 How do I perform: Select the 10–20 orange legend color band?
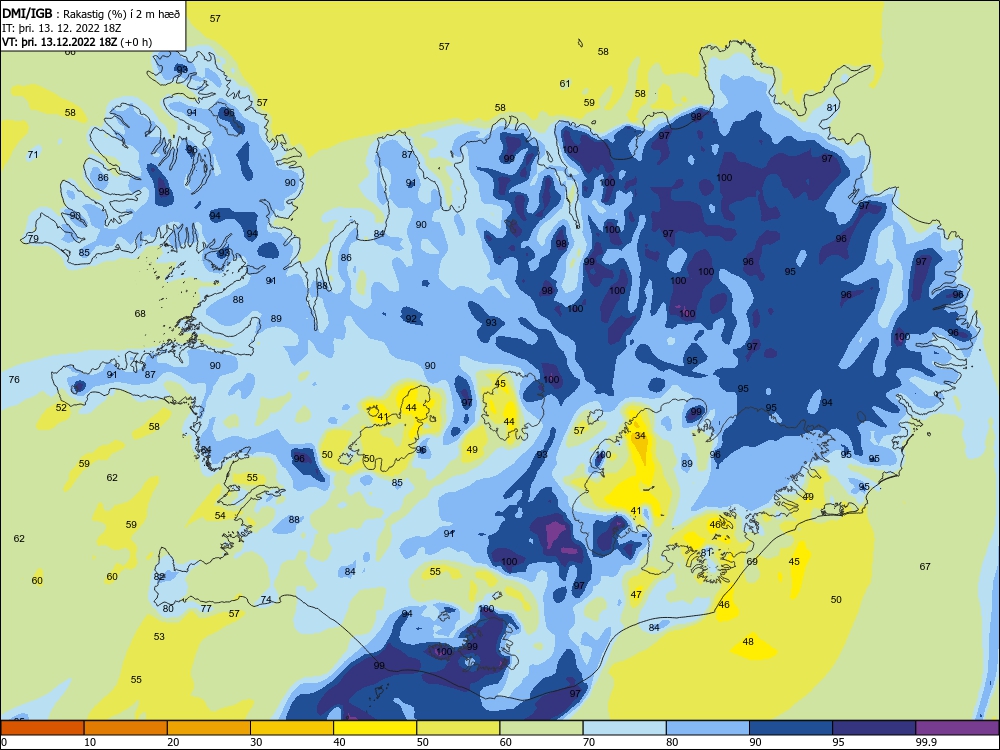126,728
